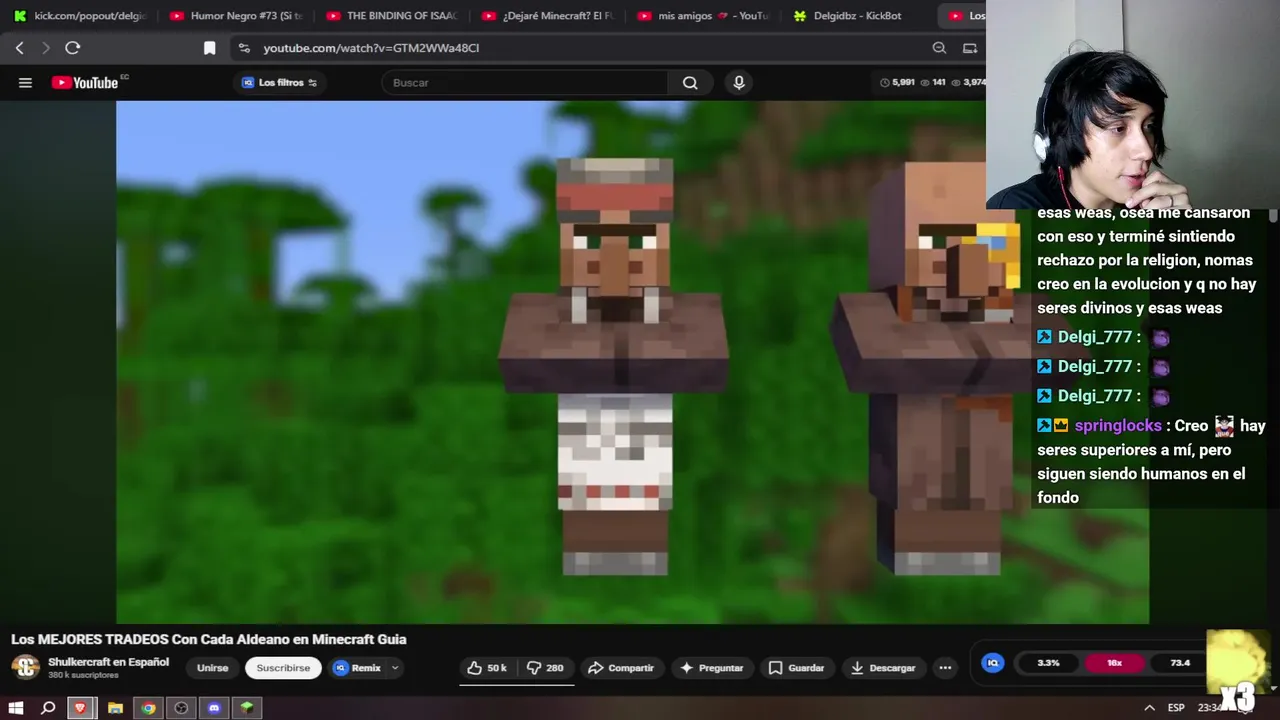Click the video title Los MEJORES TRADEOS
Viewport: 1280px width, 720px height.
pos(209,639)
